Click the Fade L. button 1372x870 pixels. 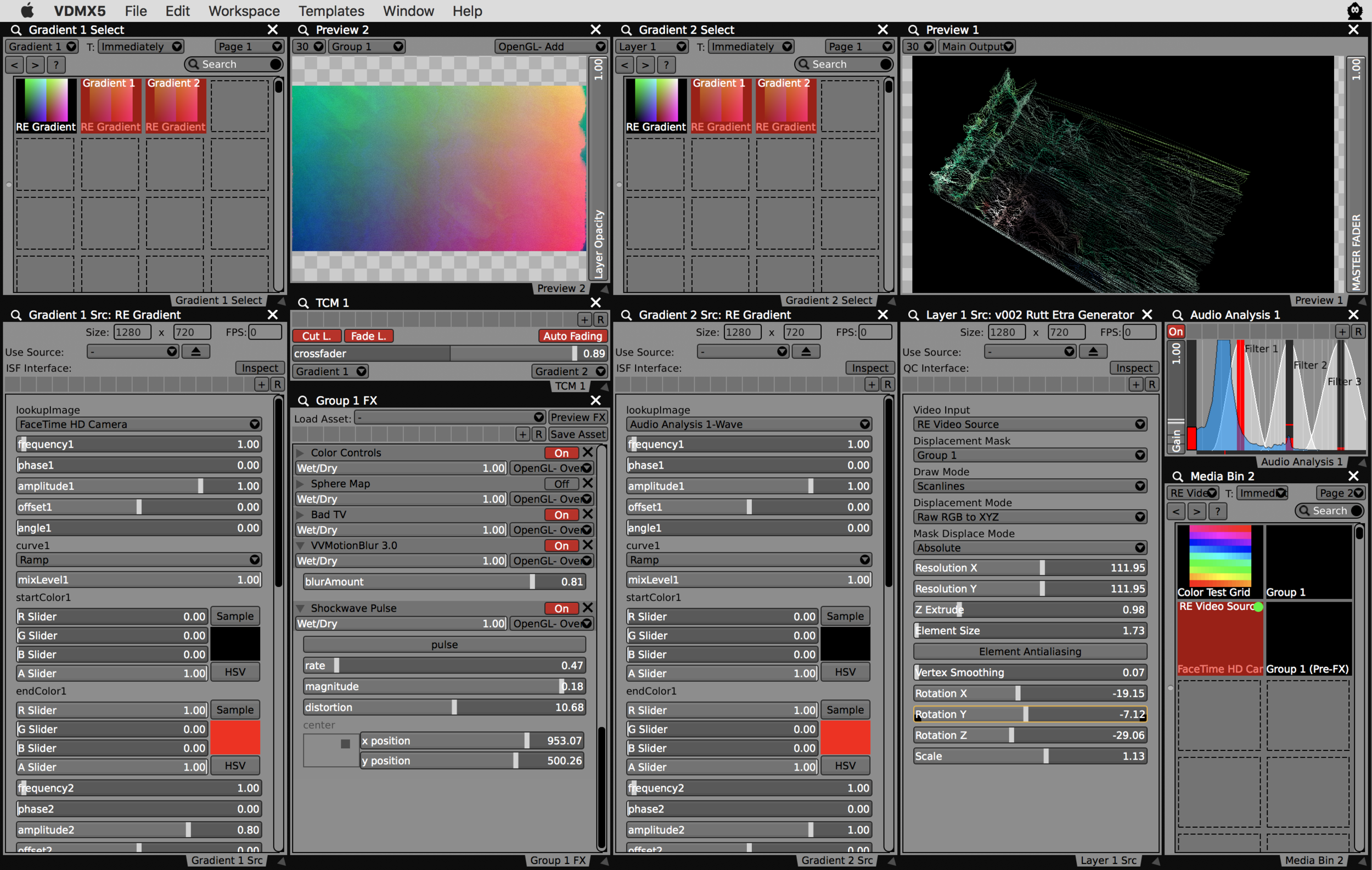point(368,336)
